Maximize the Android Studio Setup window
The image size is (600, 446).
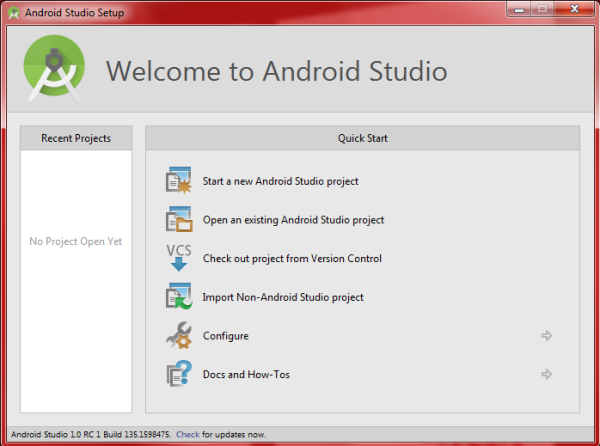click(x=542, y=9)
